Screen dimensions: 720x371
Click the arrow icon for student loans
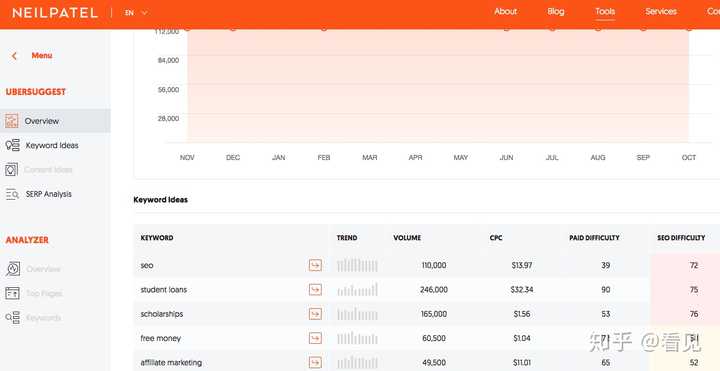(315, 290)
